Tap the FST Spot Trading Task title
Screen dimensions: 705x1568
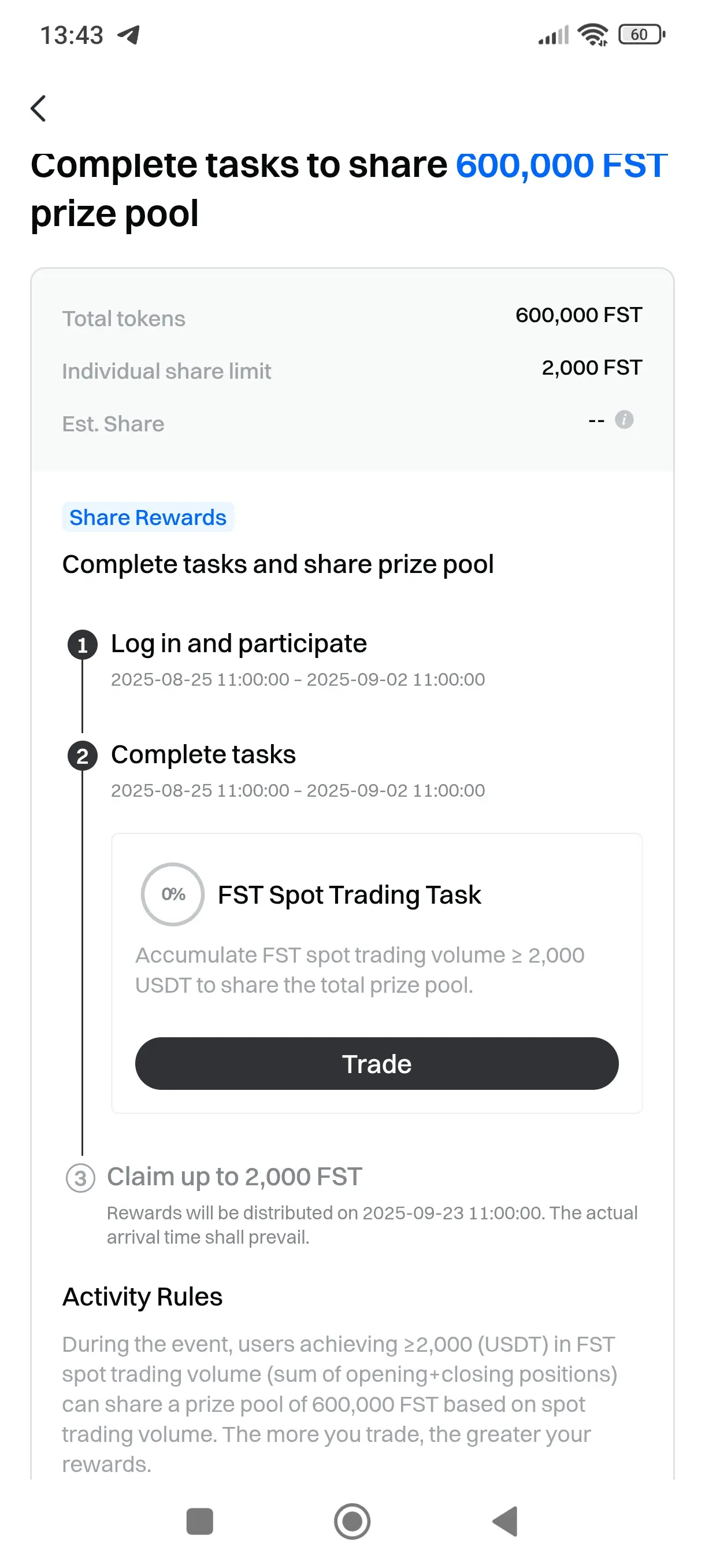pyautogui.click(x=349, y=895)
